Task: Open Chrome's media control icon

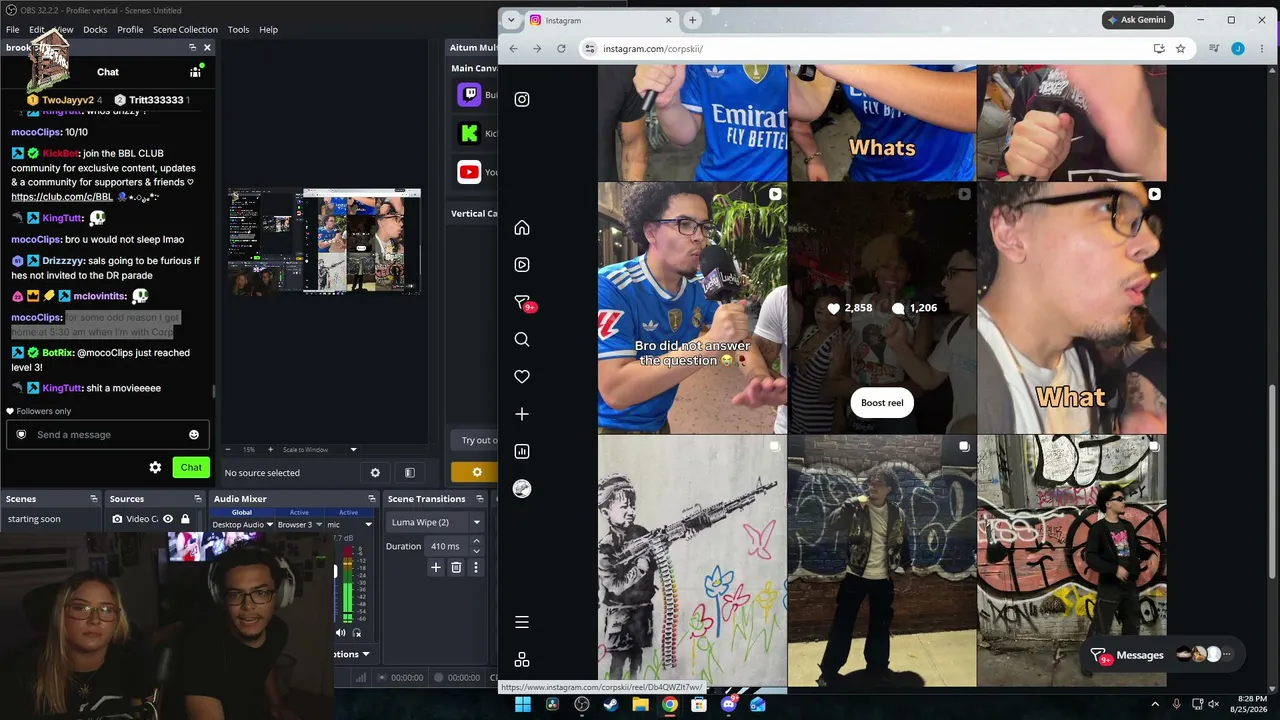Action: pyautogui.click(x=1214, y=48)
